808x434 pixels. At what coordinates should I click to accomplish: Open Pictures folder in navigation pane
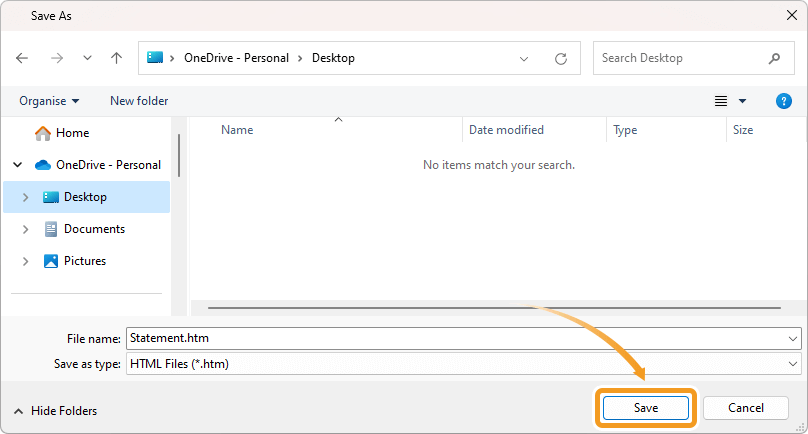[75, 261]
